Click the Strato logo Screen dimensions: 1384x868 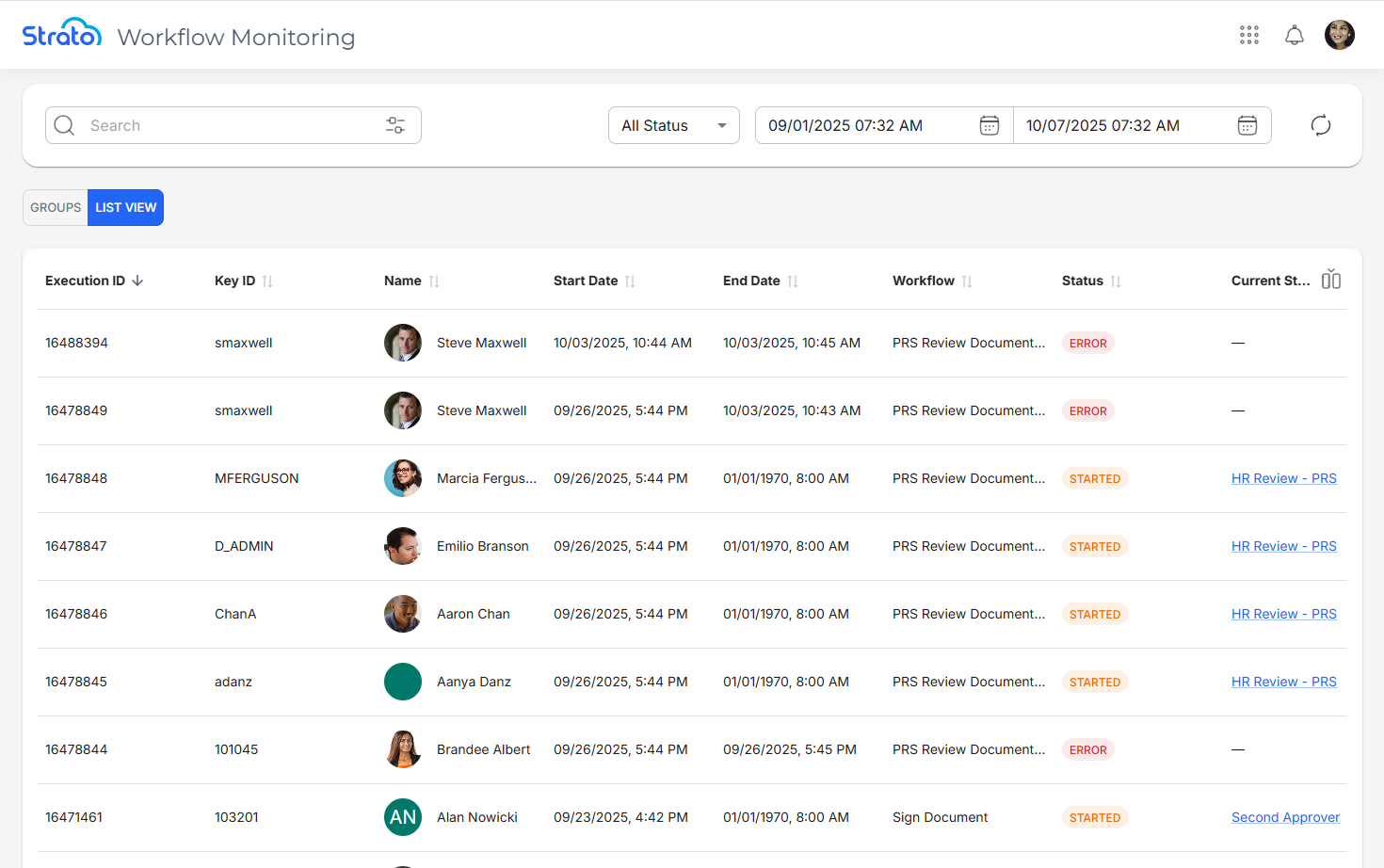point(62,34)
